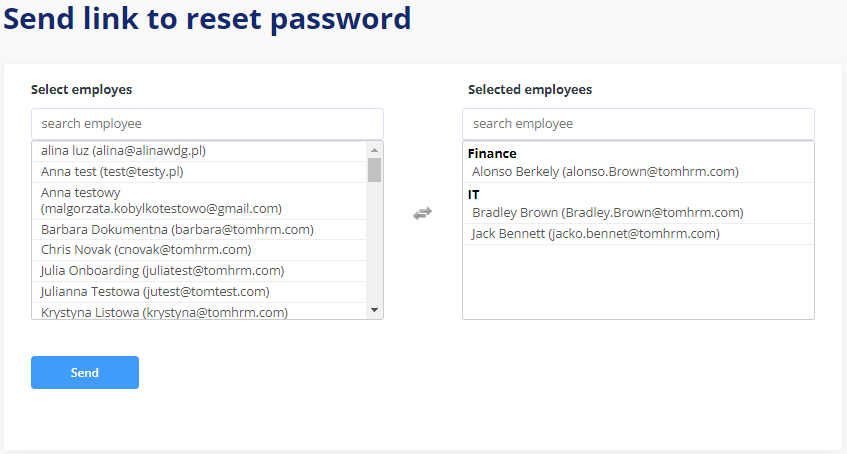Click the Finance group header
The width and height of the screenshot is (847, 454).
(x=492, y=153)
